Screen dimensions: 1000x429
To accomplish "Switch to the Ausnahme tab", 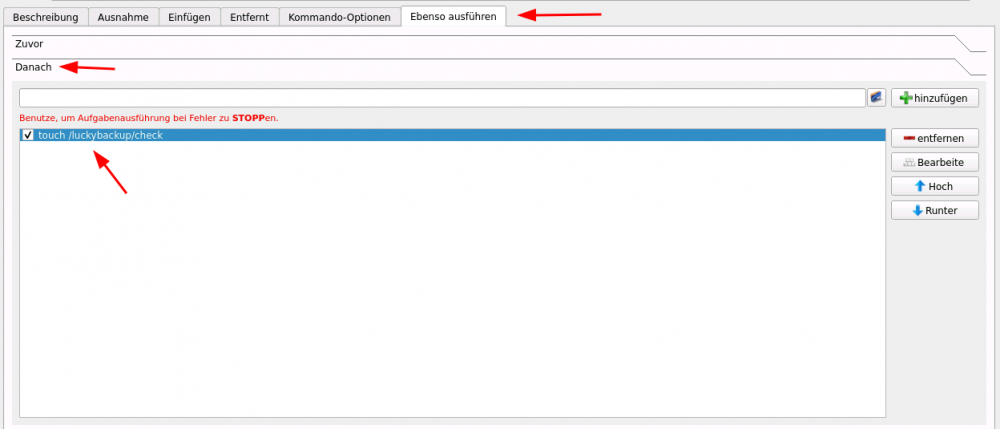I will (x=123, y=17).
